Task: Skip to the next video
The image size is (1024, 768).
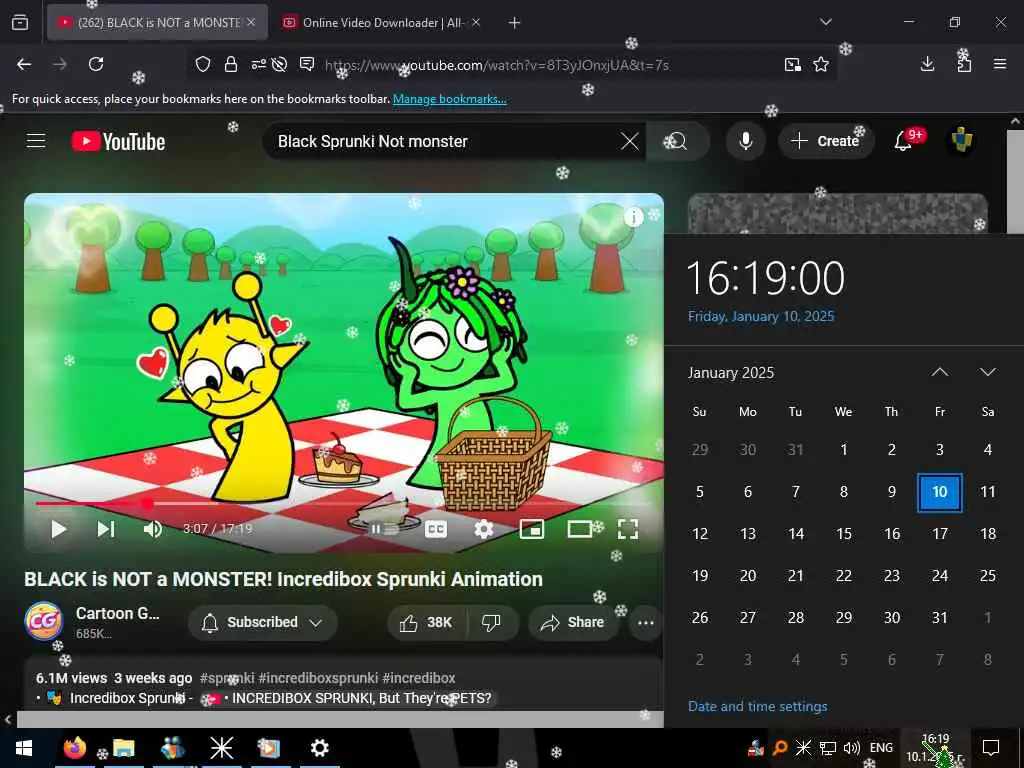Action: click(x=106, y=529)
